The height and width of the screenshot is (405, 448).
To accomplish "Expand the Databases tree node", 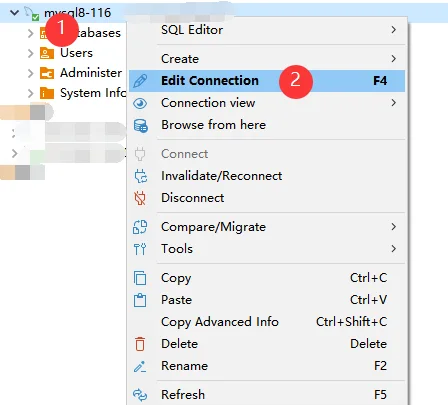I will click(x=30, y=33).
